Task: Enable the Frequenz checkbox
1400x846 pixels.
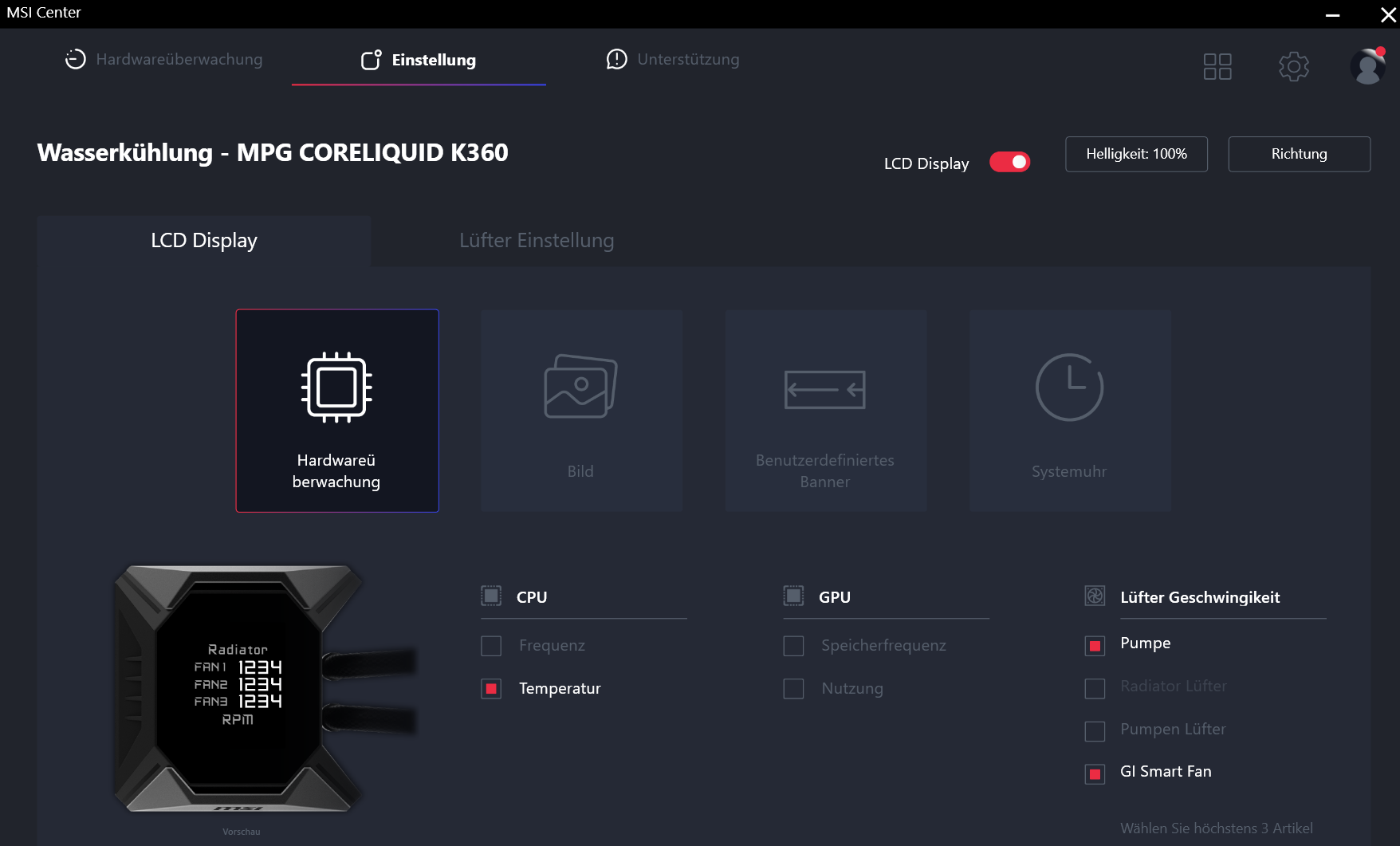Action: [491, 646]
